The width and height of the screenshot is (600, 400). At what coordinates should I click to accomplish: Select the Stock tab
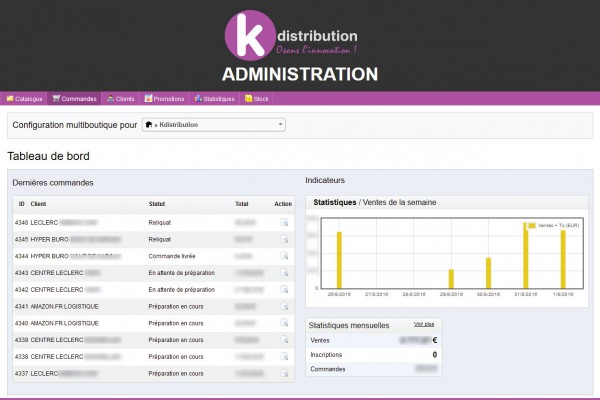coord(256,99)
